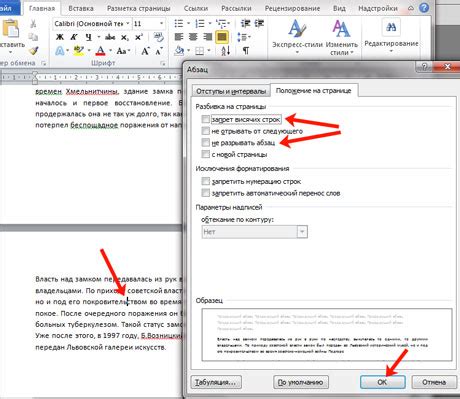Check не разрывать абзац option
This screenshot has width=460, height=399.
tap(206, 143)
